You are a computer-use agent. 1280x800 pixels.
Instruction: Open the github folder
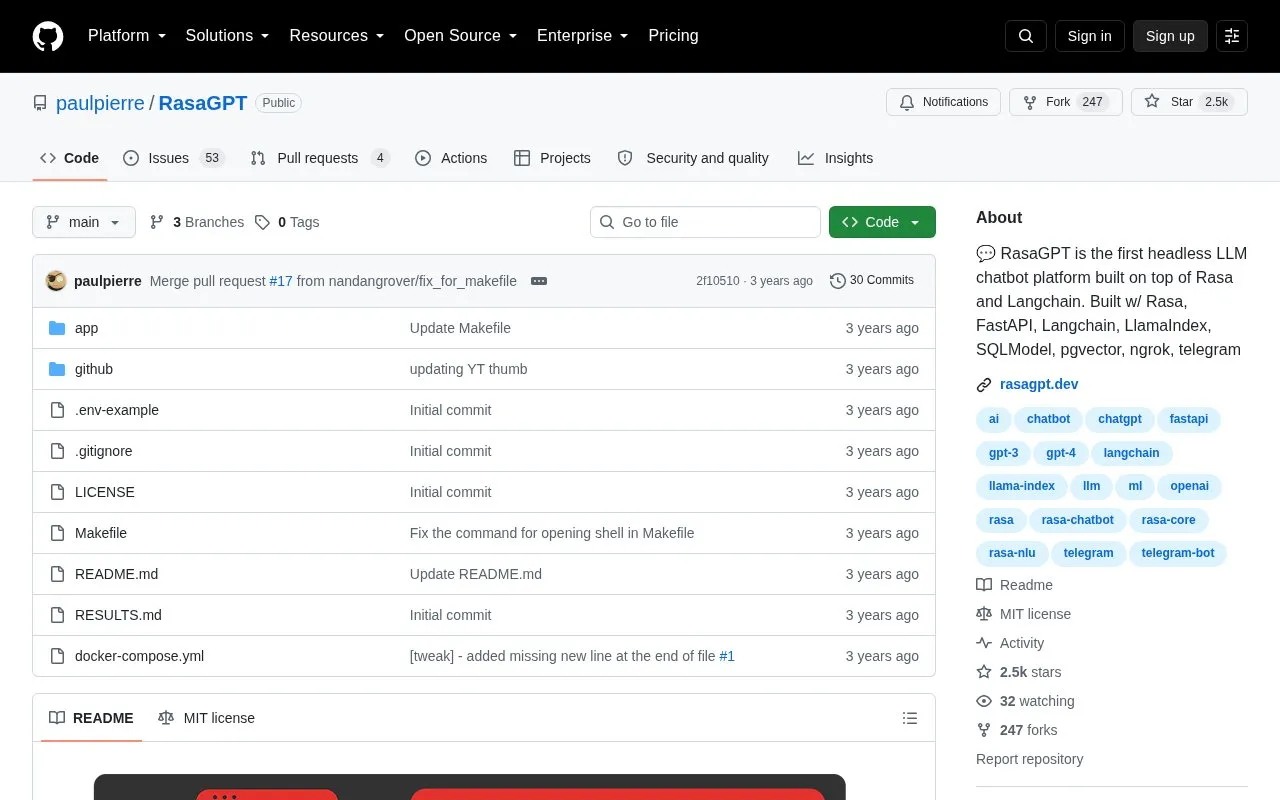coord(94,369)
